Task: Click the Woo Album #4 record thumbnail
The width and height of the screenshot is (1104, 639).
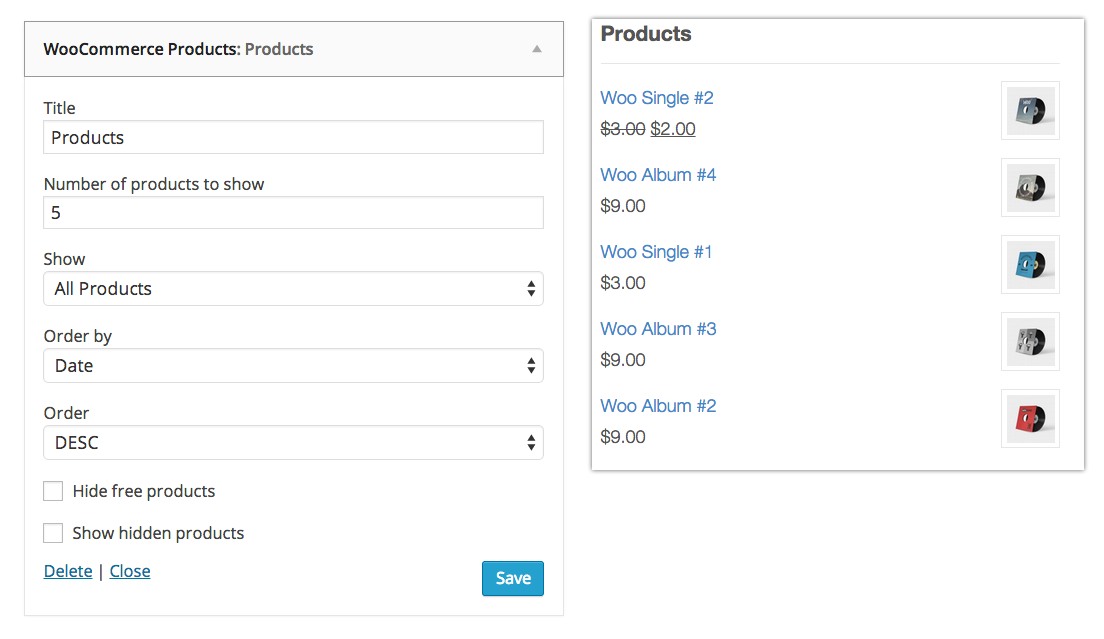Action: 1030,187
